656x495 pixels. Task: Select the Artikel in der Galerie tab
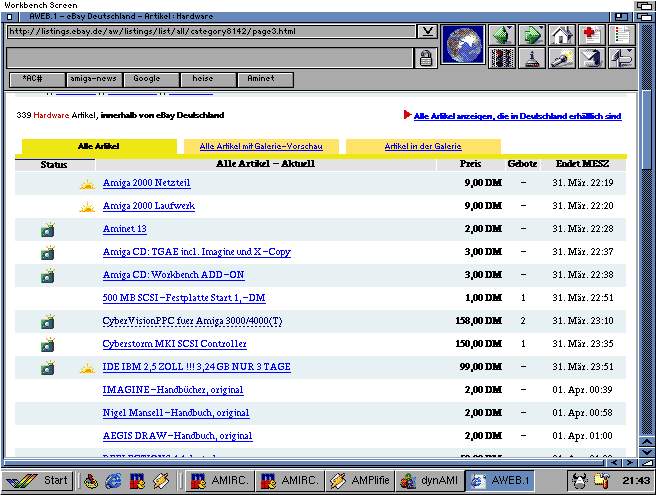[x=423, y=147]
